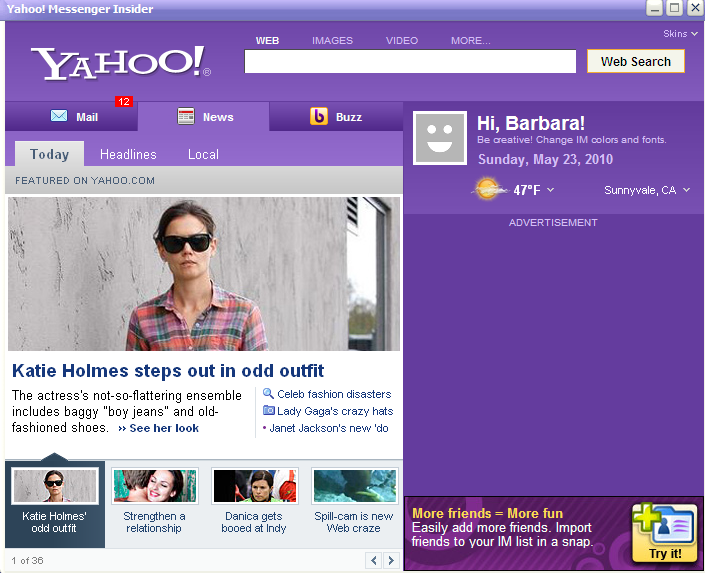Go to next featured stories page arrow
705x573 pixels.
click(x=391, y=560)
